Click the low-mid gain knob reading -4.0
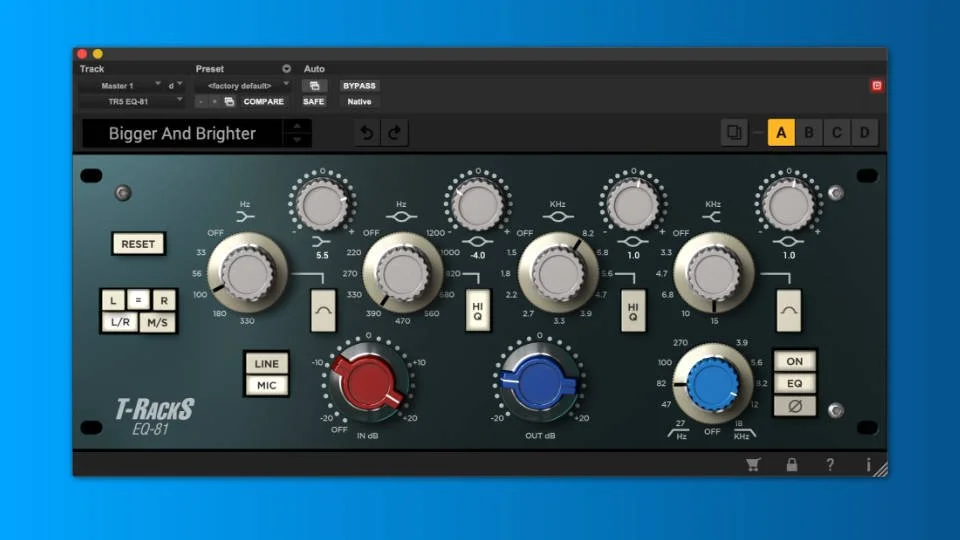This screenshot has width=960, height=540. point(478,204)
